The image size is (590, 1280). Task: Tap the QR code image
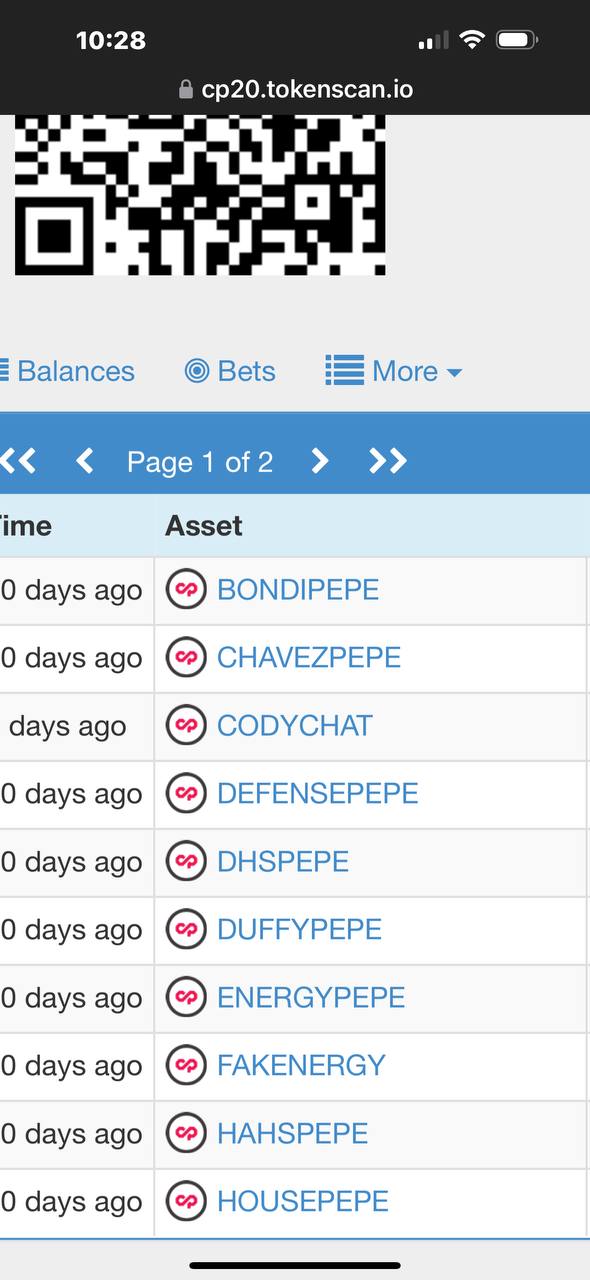200,195
